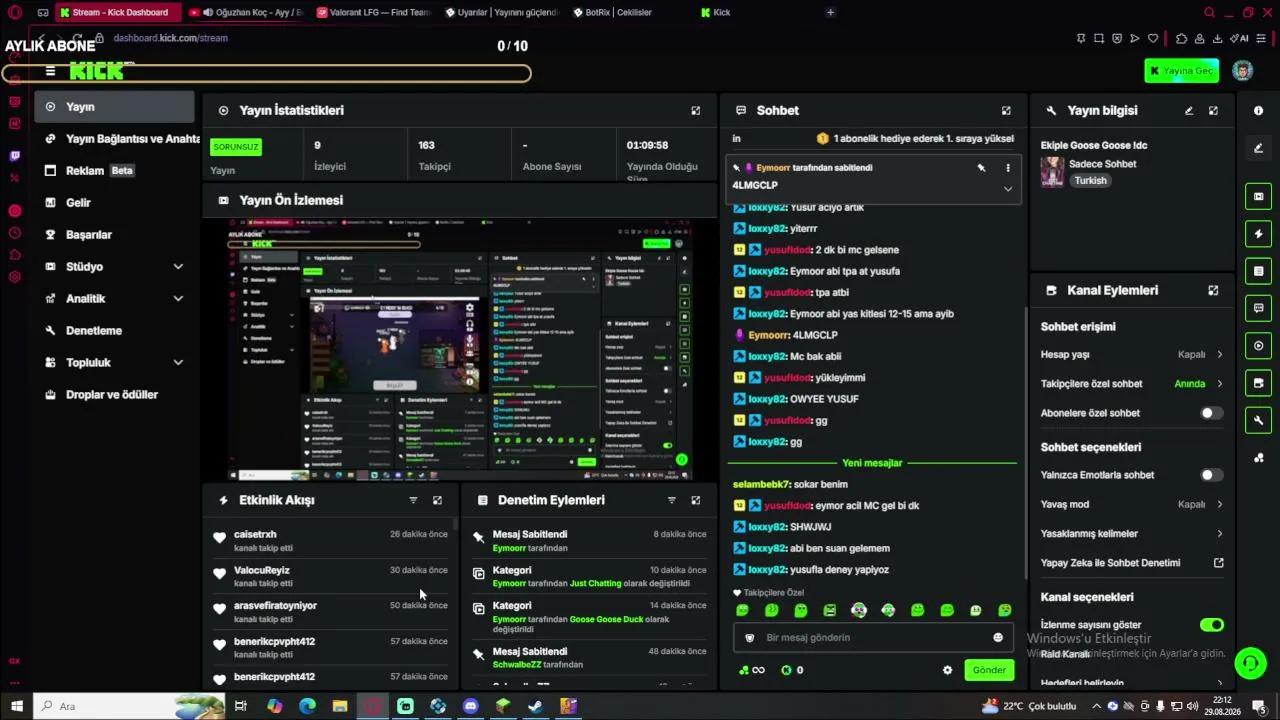Filter the Etkinlik Akışı feed
The width and height of the screenshot is (1280, 720).
coord(413,500)
